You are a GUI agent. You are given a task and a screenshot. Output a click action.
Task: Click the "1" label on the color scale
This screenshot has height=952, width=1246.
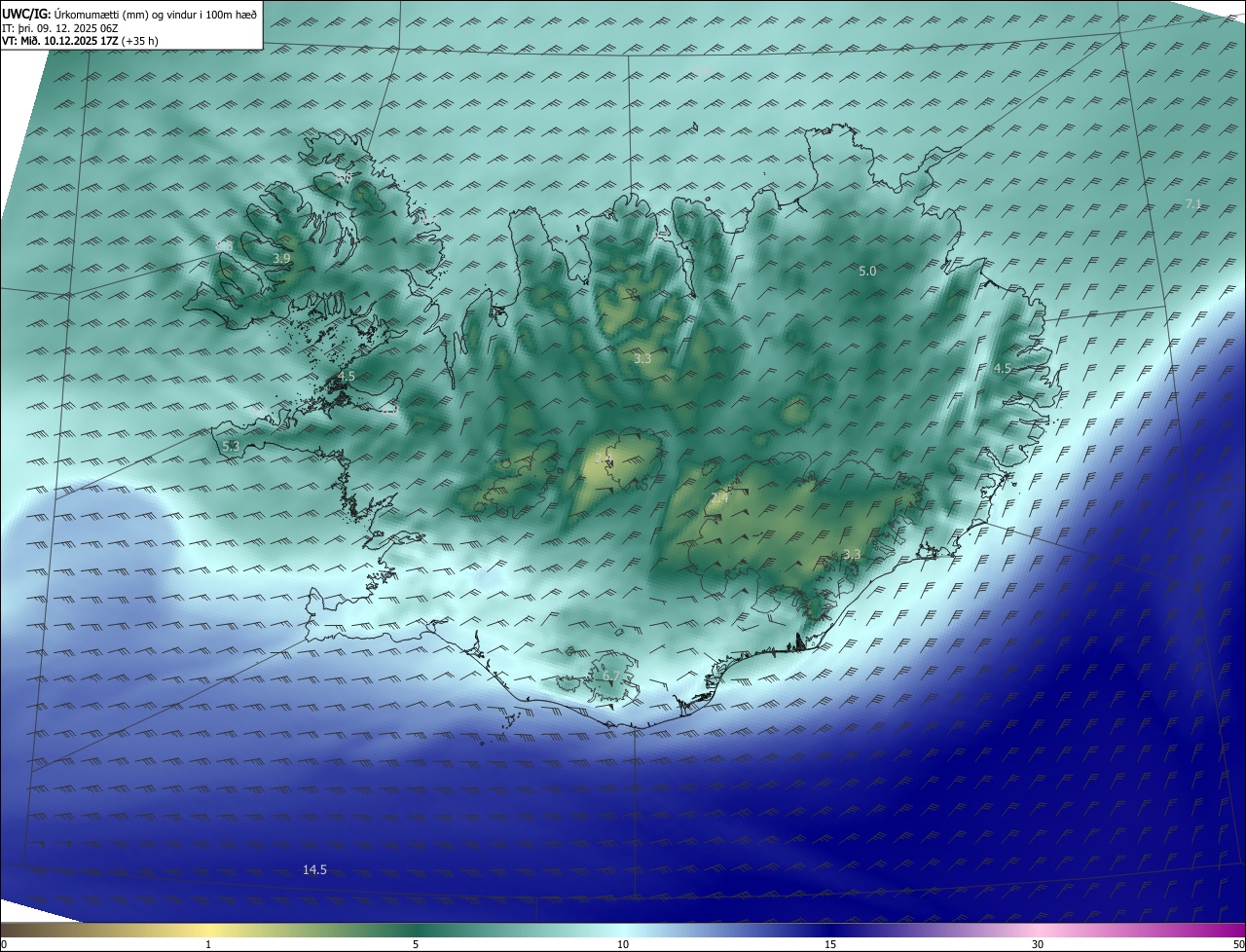[208, 944]
